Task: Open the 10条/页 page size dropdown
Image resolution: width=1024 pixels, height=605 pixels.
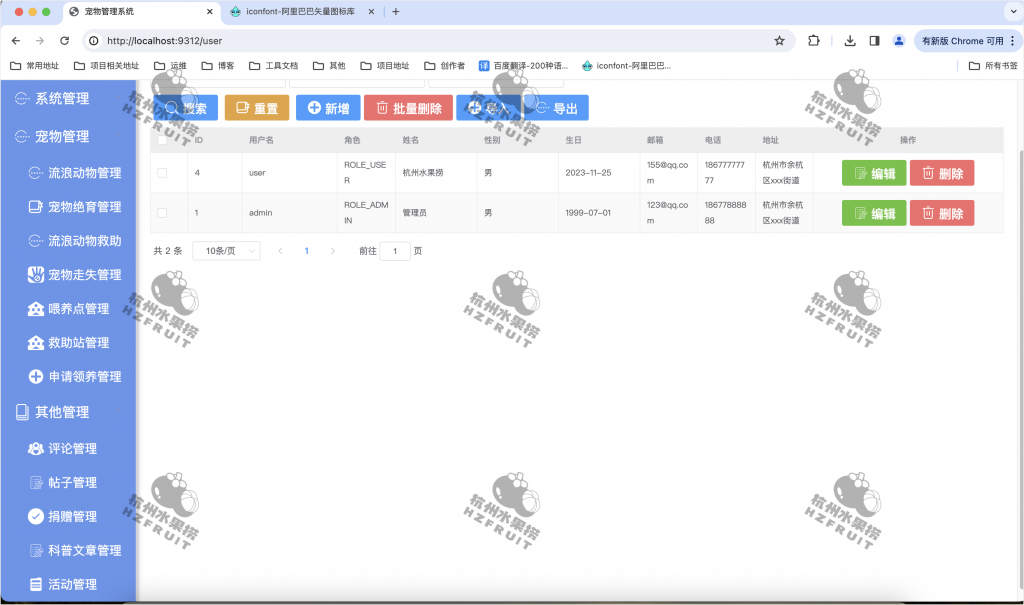Action: pyautogui.click(x=227, y=251)
